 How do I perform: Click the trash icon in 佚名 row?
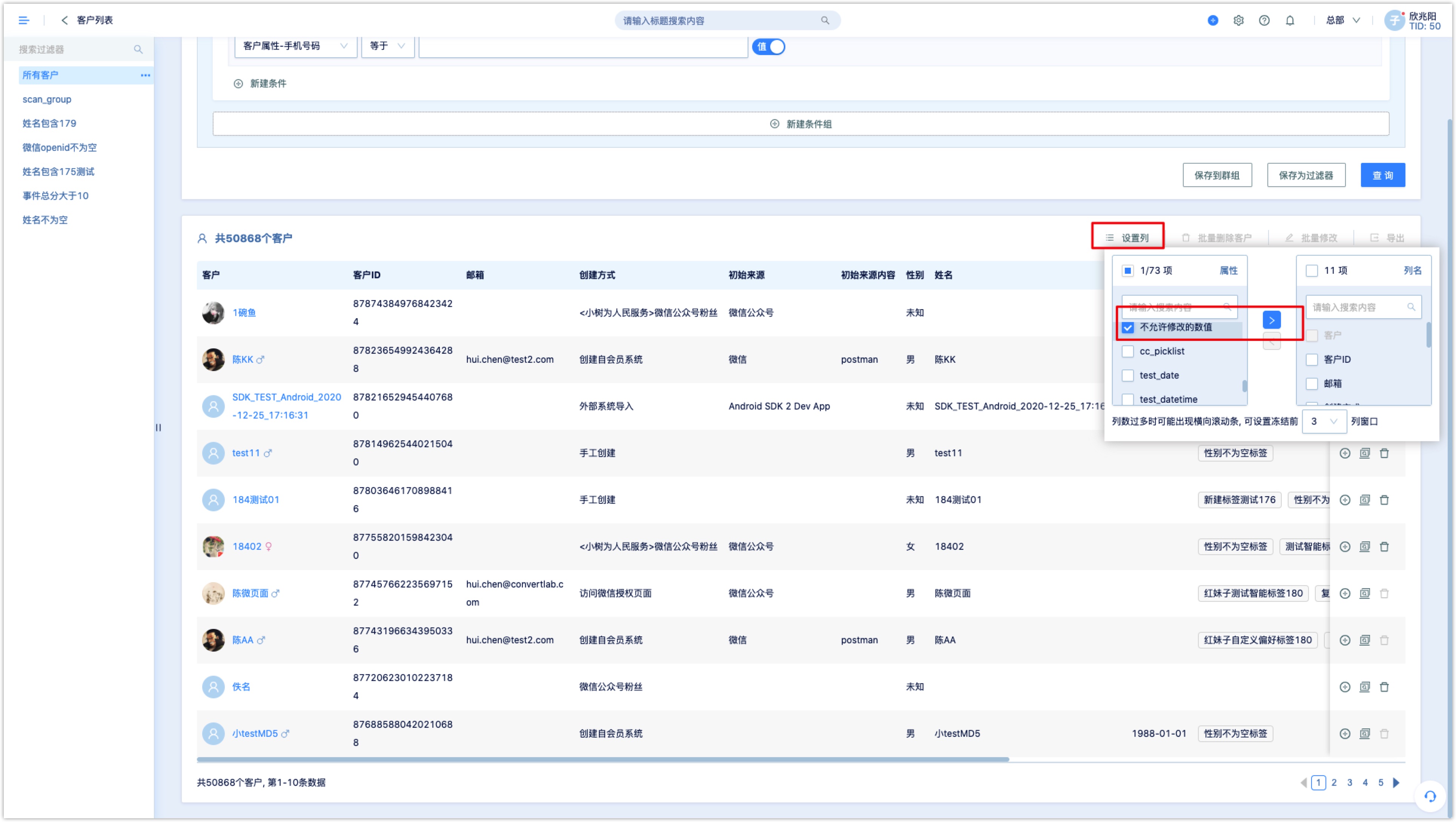pos(1384,687)
